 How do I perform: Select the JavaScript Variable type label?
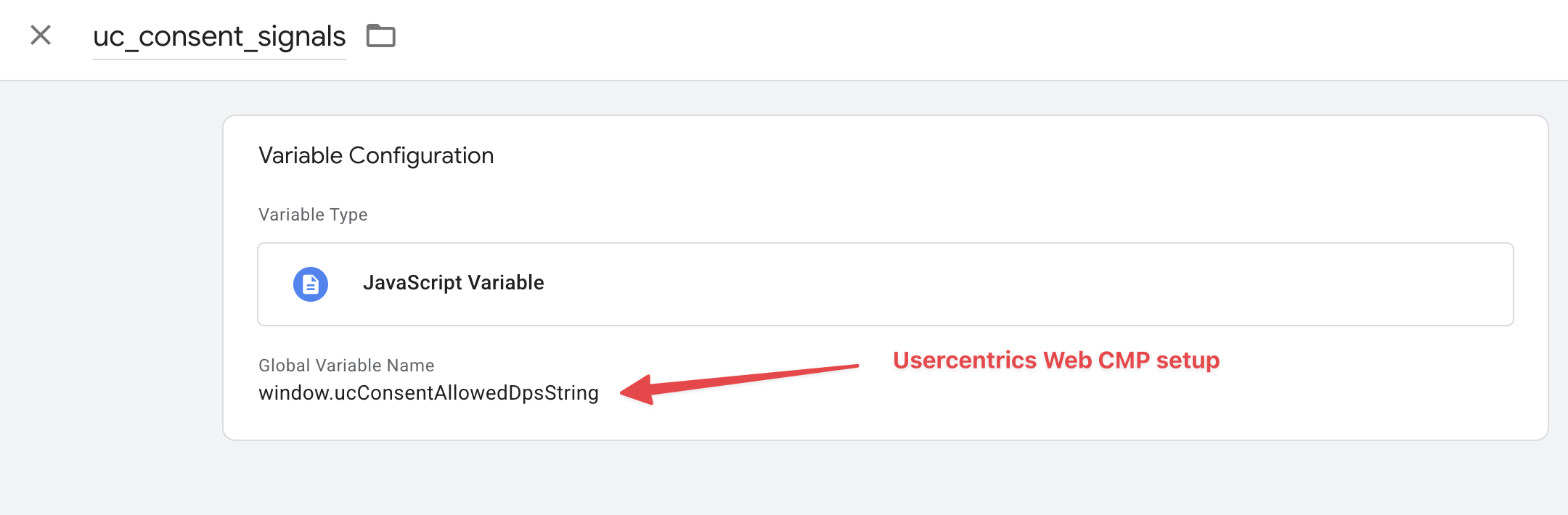(453, 283)
